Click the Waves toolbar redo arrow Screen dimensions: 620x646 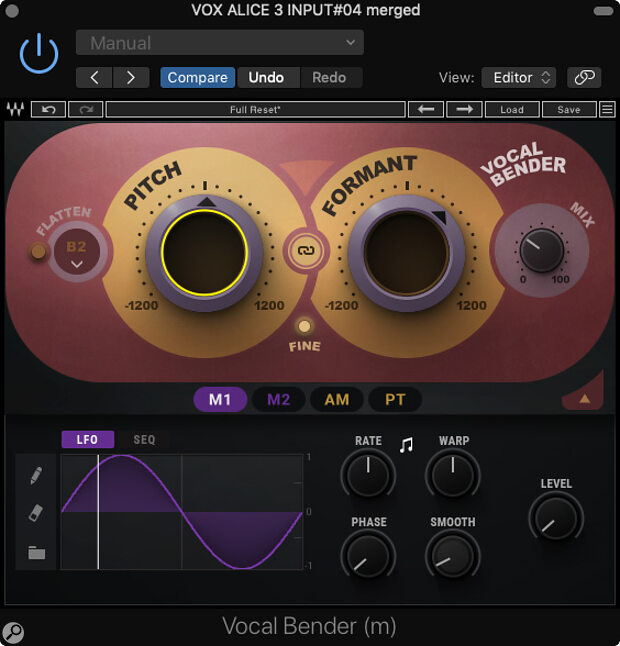tap(86, 110)
